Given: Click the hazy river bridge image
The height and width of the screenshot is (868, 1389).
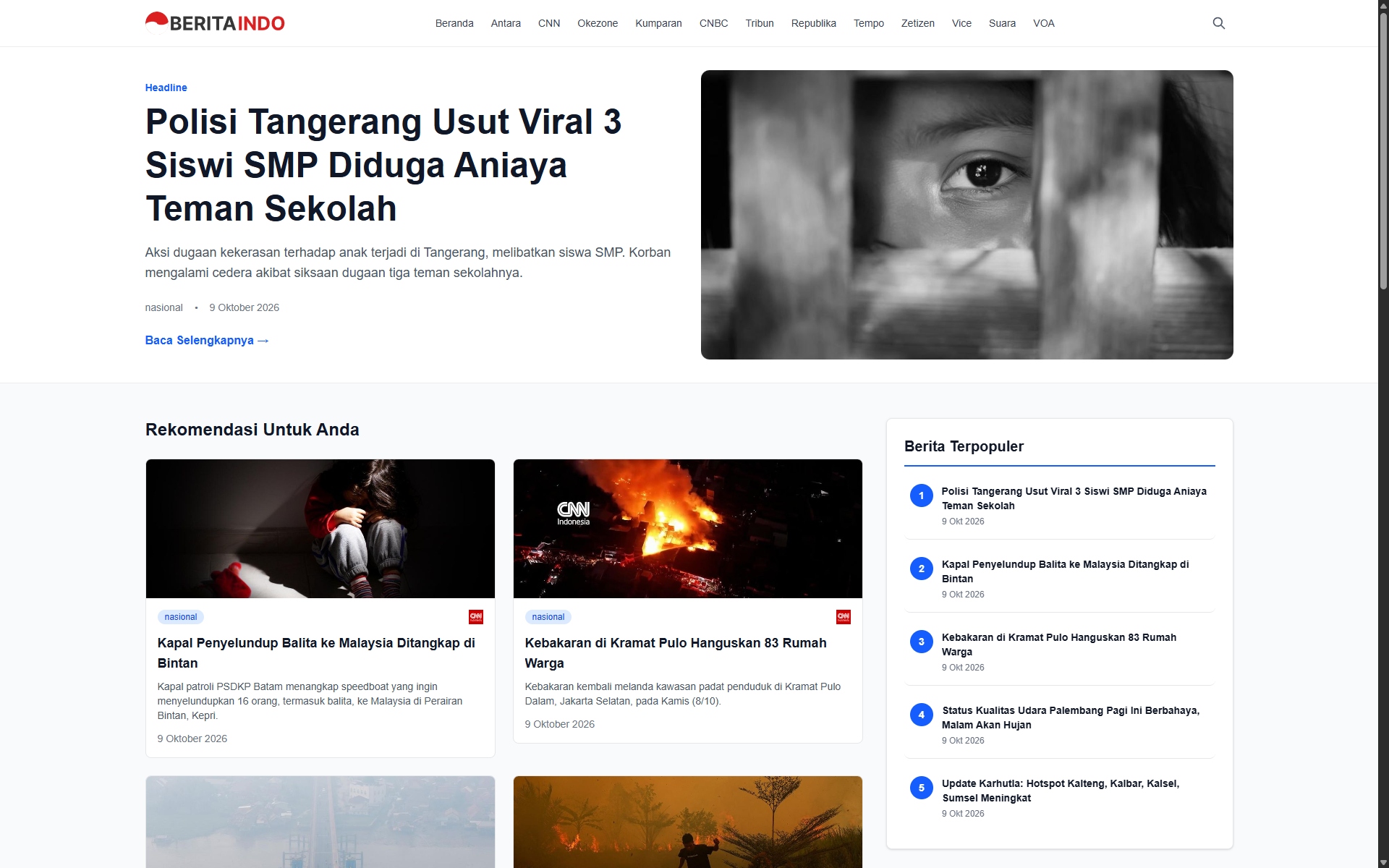Looking at the screenshot, I should [x=320, y=822].
